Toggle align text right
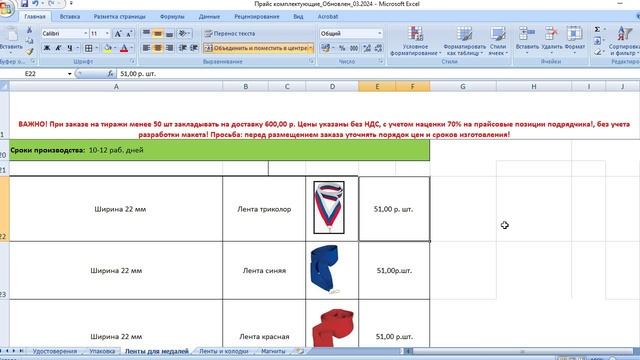The height and width of the screenshot is (360, 640). (169, 48)
